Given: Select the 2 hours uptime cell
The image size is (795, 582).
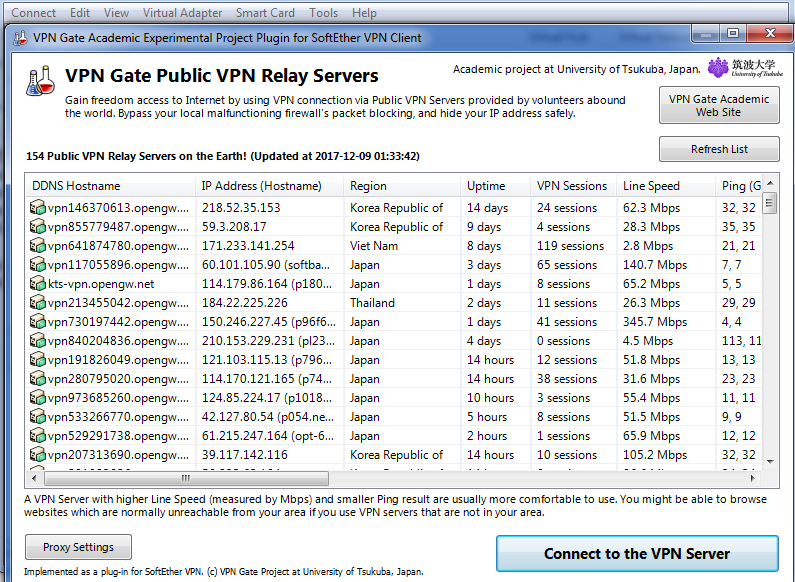Looking at the screenshot, I should click(487, 436).
